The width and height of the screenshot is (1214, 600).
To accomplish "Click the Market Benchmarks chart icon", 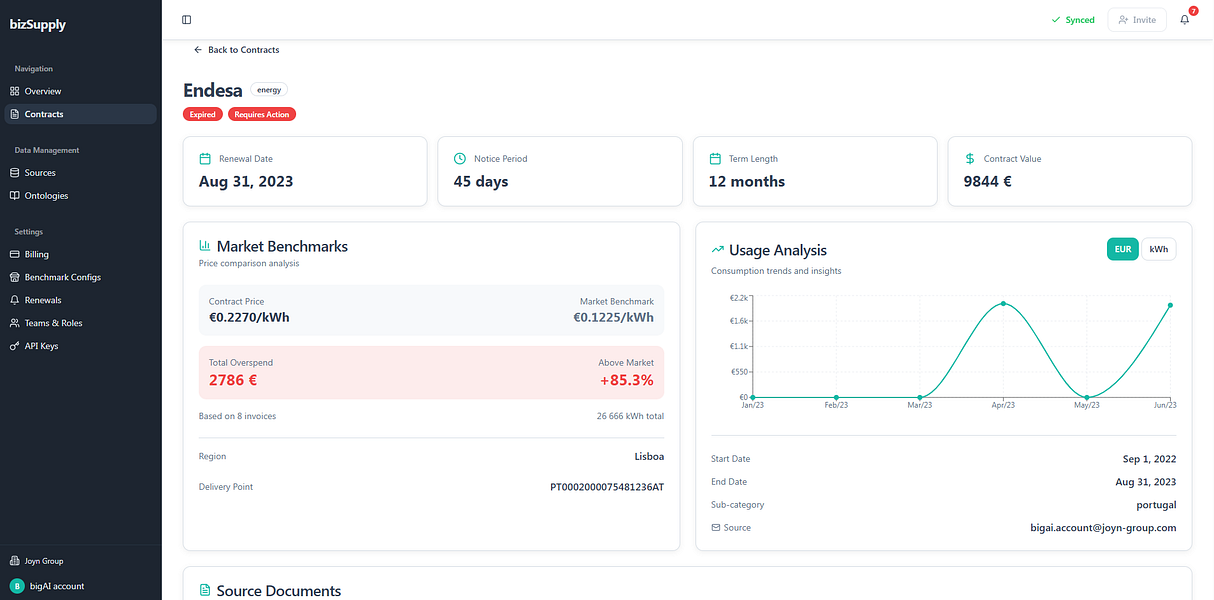I will pyautogui.click(x=205, y=245).
